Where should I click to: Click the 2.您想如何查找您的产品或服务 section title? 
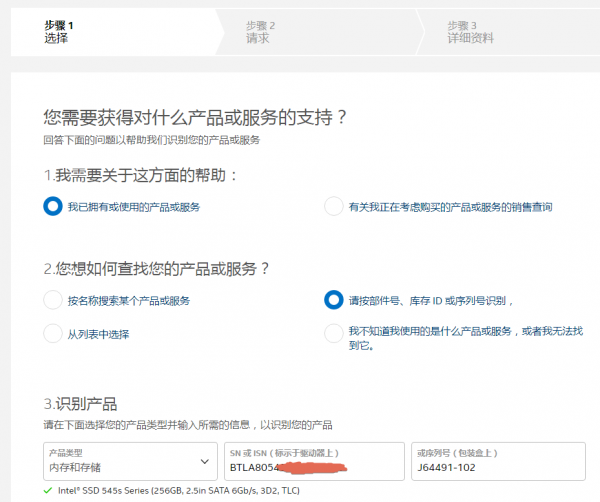point(156,268)
